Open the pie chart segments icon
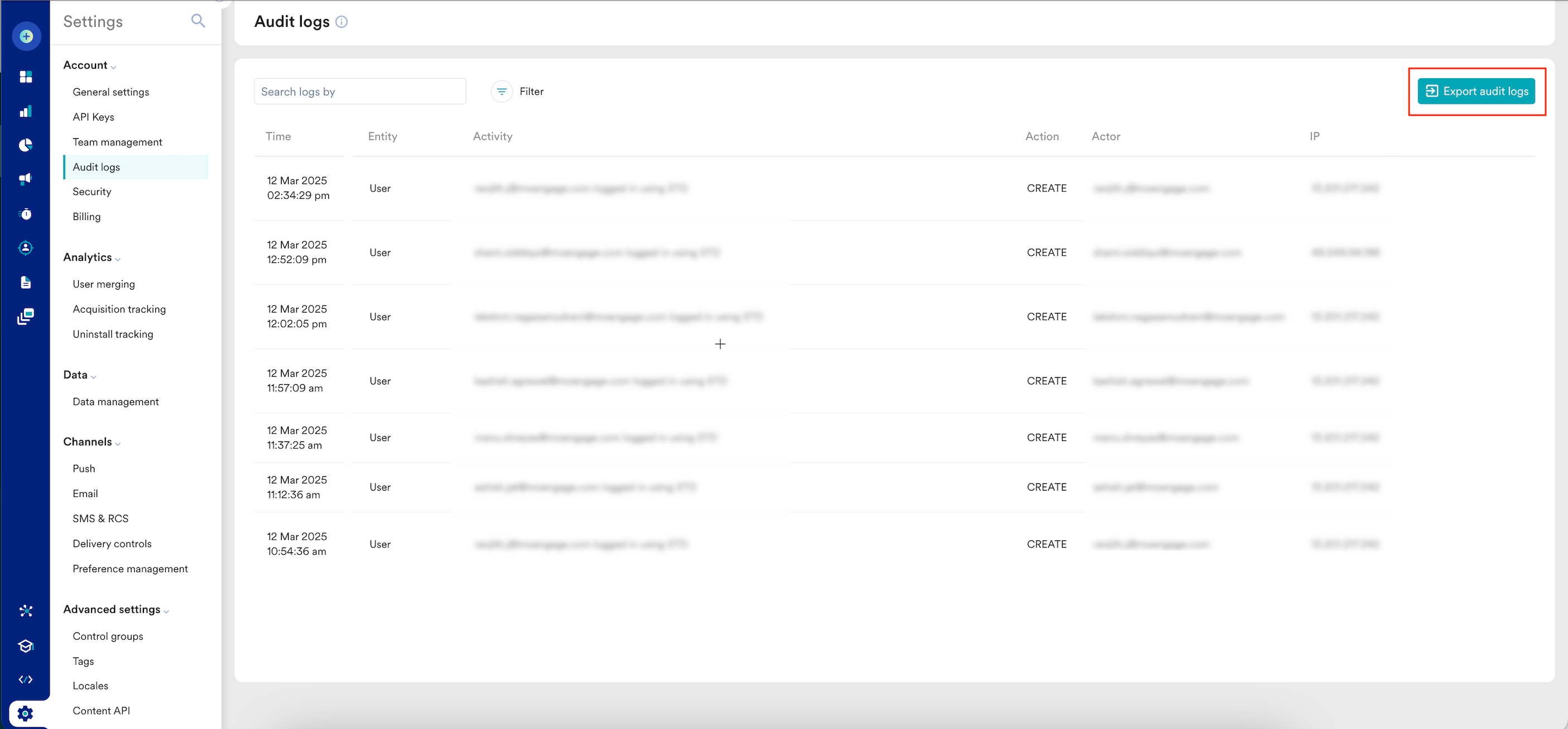The width and height of the screenshot is (1568, 729). click(x=26, y=145)
